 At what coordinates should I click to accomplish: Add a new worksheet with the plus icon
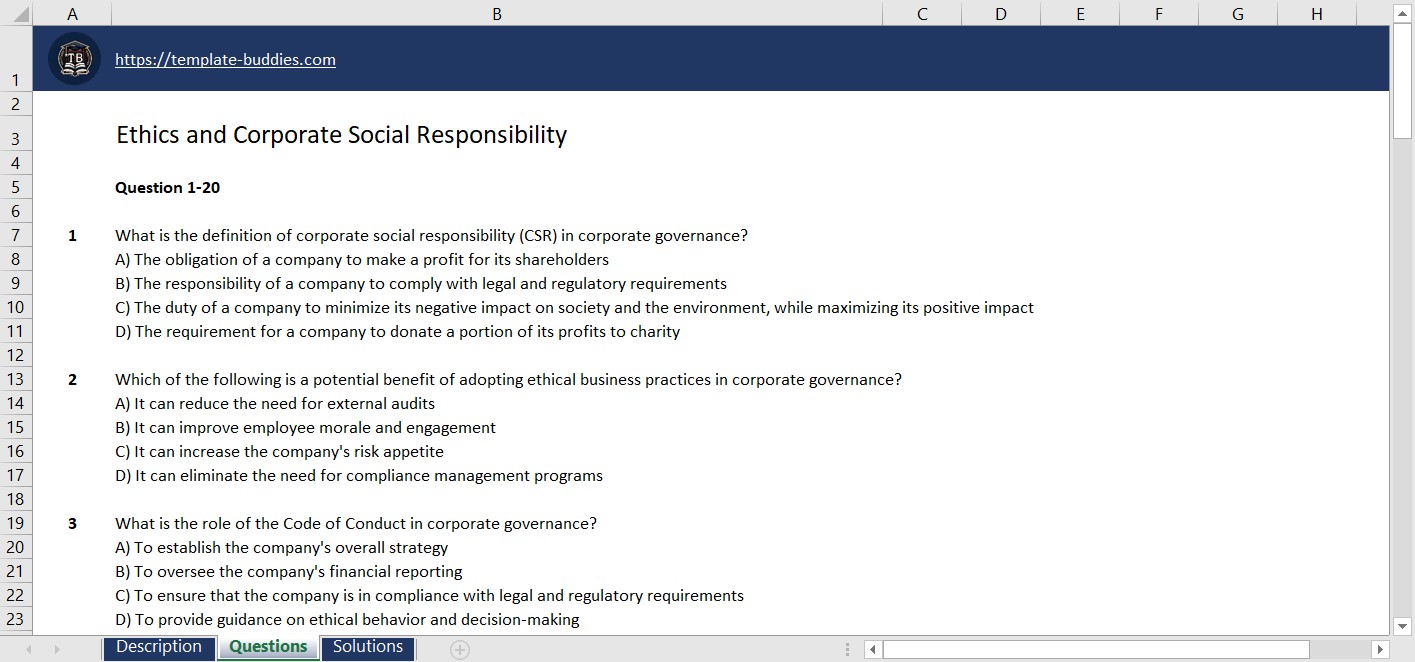(x=459, y=648)
